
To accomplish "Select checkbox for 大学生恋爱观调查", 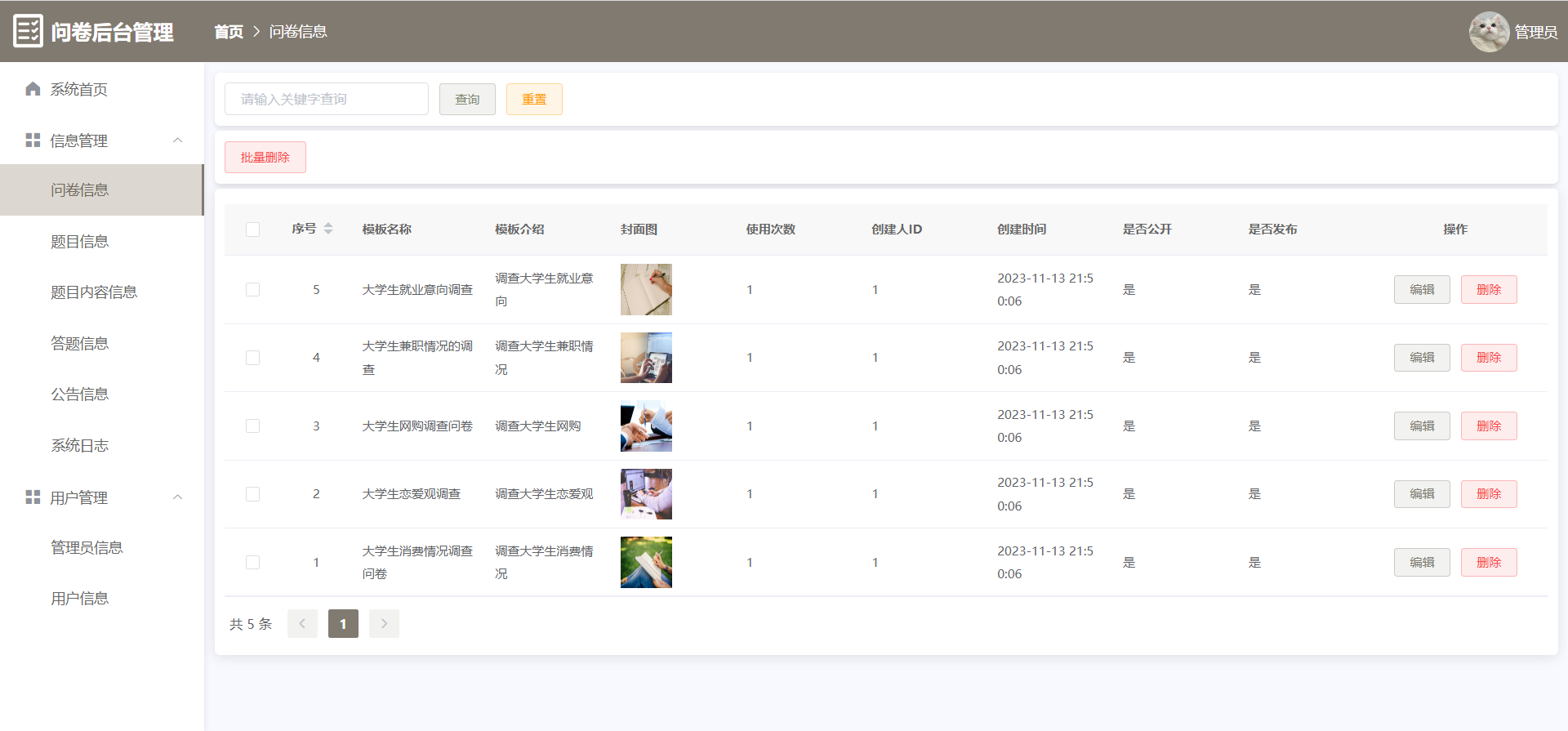I will click(x=252, y=494).
